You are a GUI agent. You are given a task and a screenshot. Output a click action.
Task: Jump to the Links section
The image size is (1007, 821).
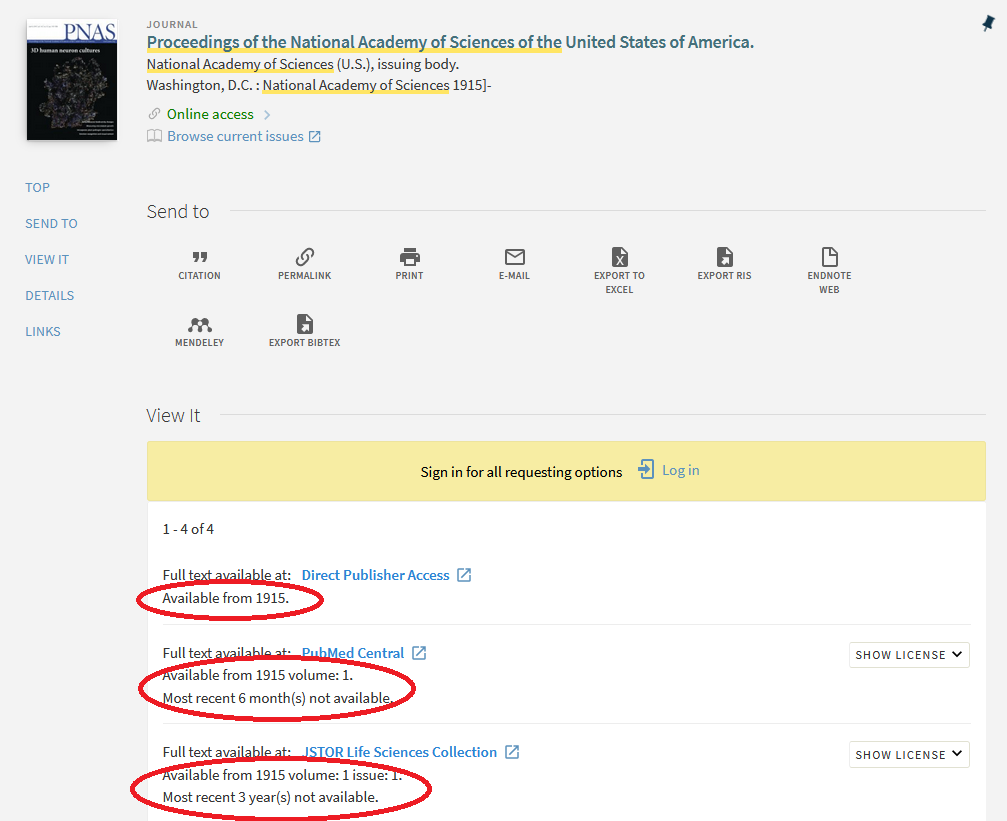click(x=43, y=331)
